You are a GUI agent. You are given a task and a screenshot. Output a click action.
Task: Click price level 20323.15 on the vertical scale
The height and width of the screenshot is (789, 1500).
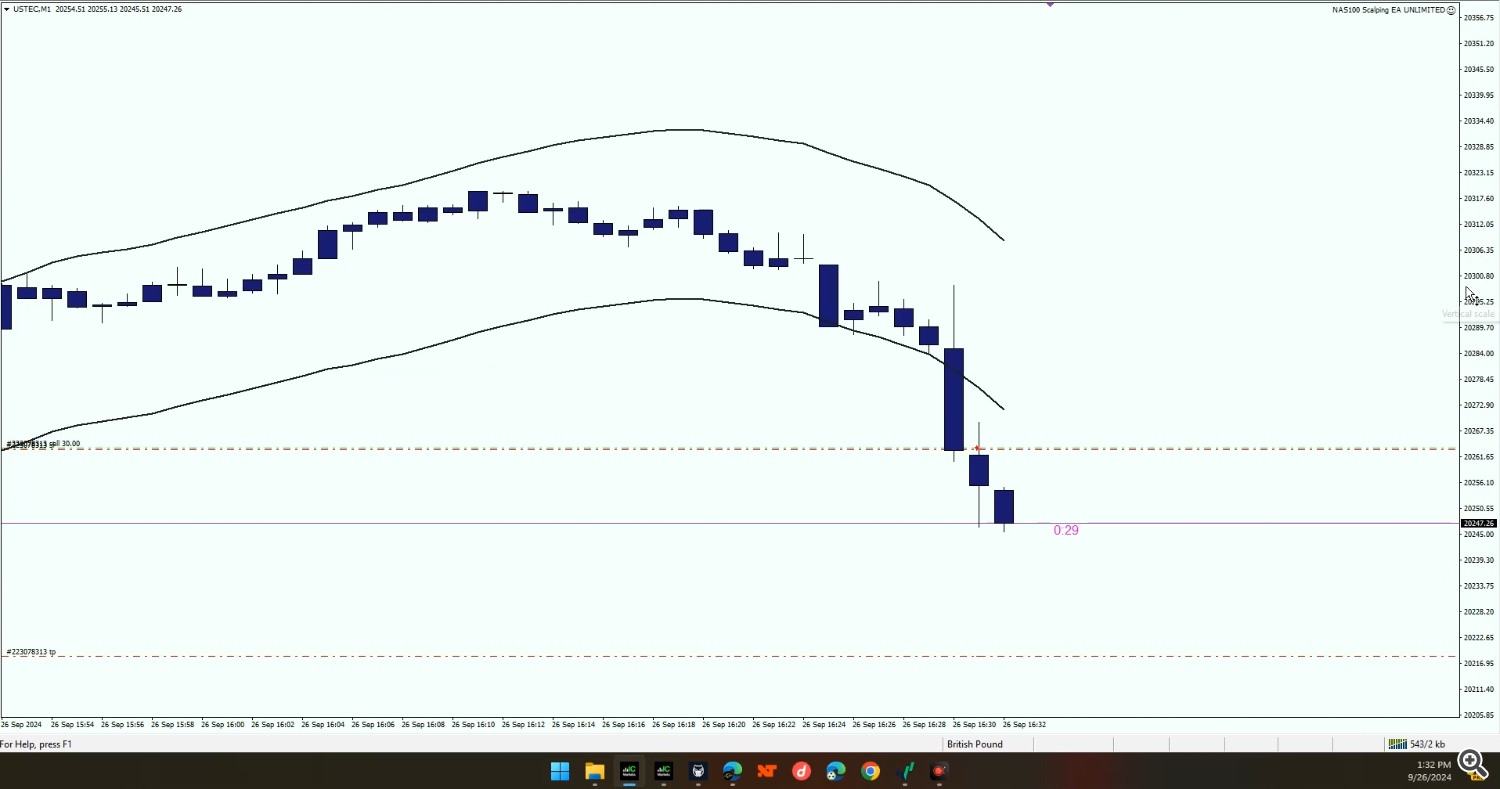pyautogui.click(x=1478, y=173)
